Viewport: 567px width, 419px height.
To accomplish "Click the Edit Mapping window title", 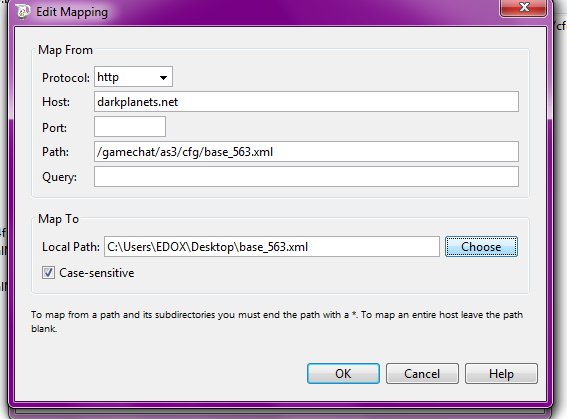I will (x=72, y=12).
